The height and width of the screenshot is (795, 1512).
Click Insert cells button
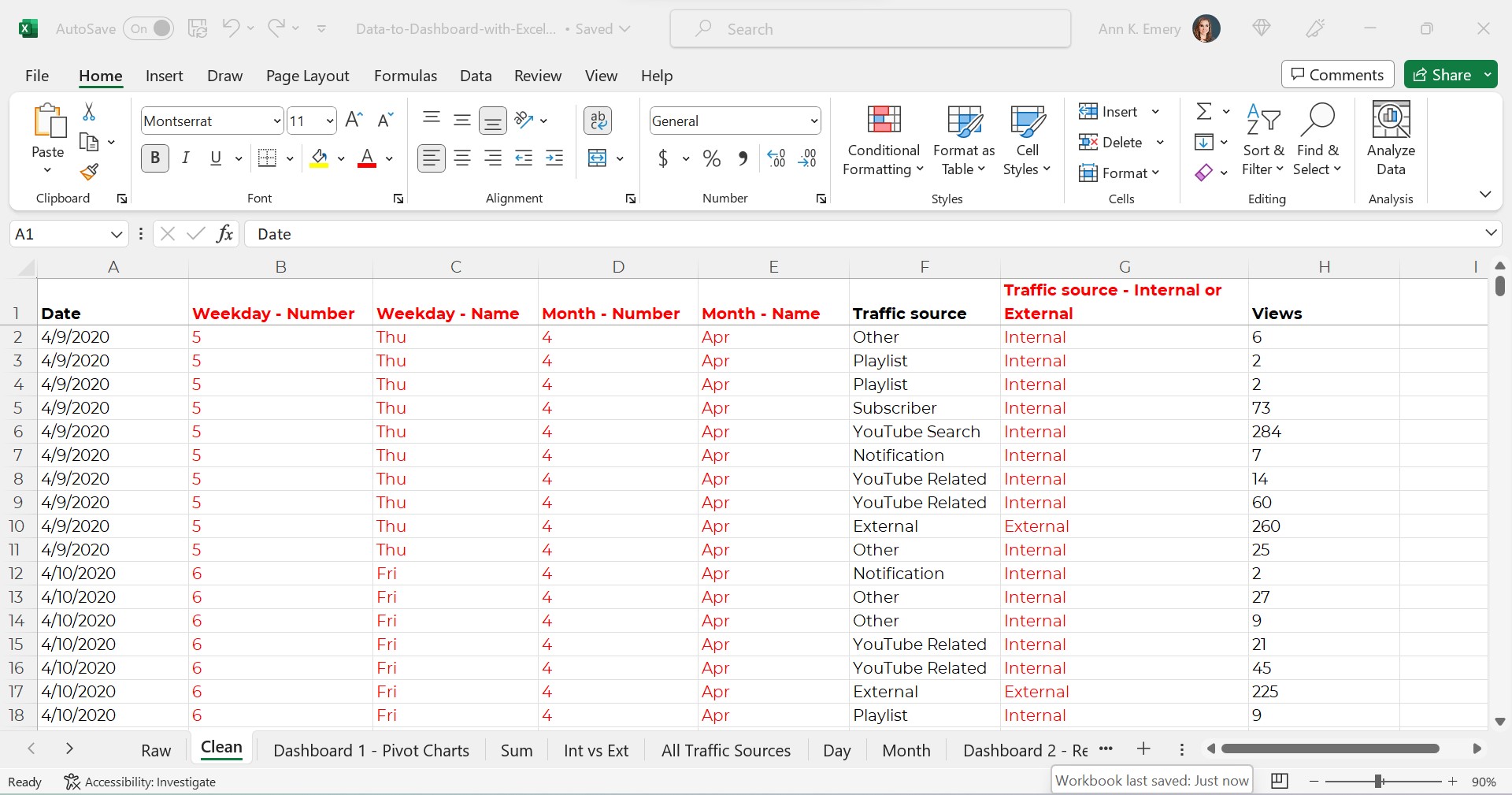point(1109,111)
